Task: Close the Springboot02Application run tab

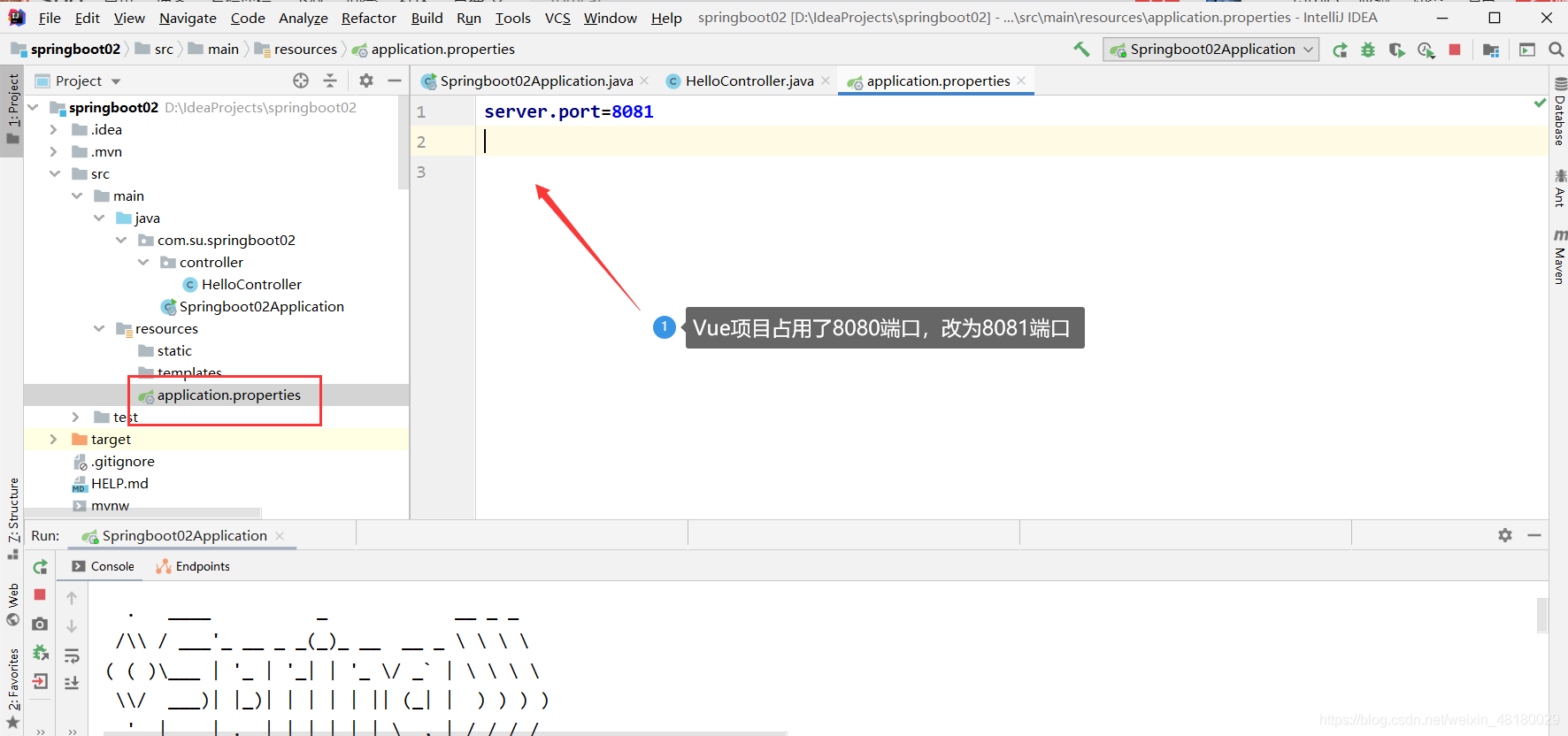Action: (x=280, y=535)
